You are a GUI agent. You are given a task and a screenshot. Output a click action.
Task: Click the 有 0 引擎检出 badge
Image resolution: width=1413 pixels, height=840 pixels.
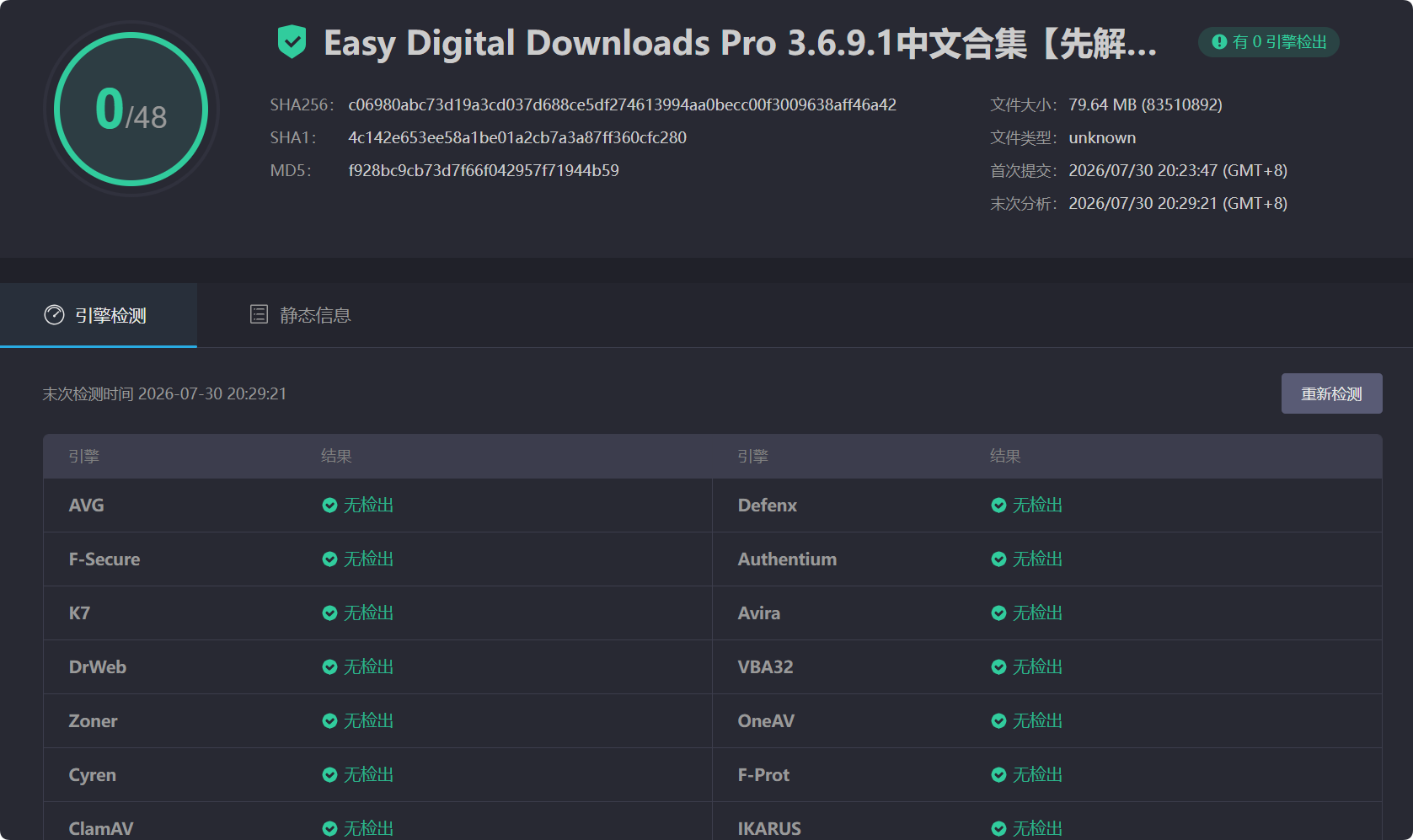click(1269, 42)
